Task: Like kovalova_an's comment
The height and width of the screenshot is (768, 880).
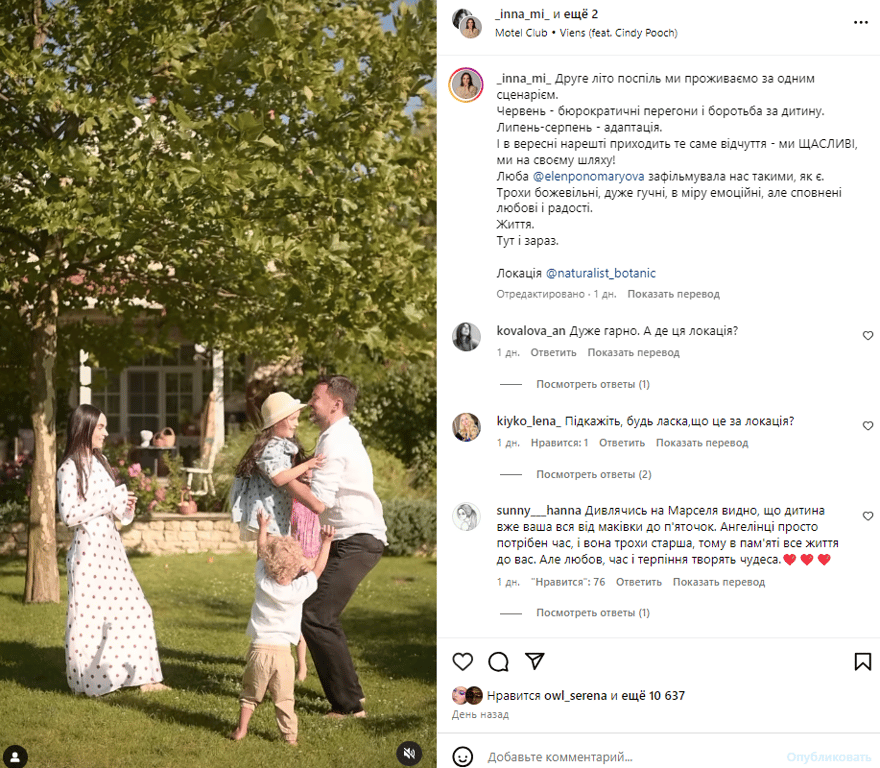Action: pyautogui.click(x=868, y=336)
